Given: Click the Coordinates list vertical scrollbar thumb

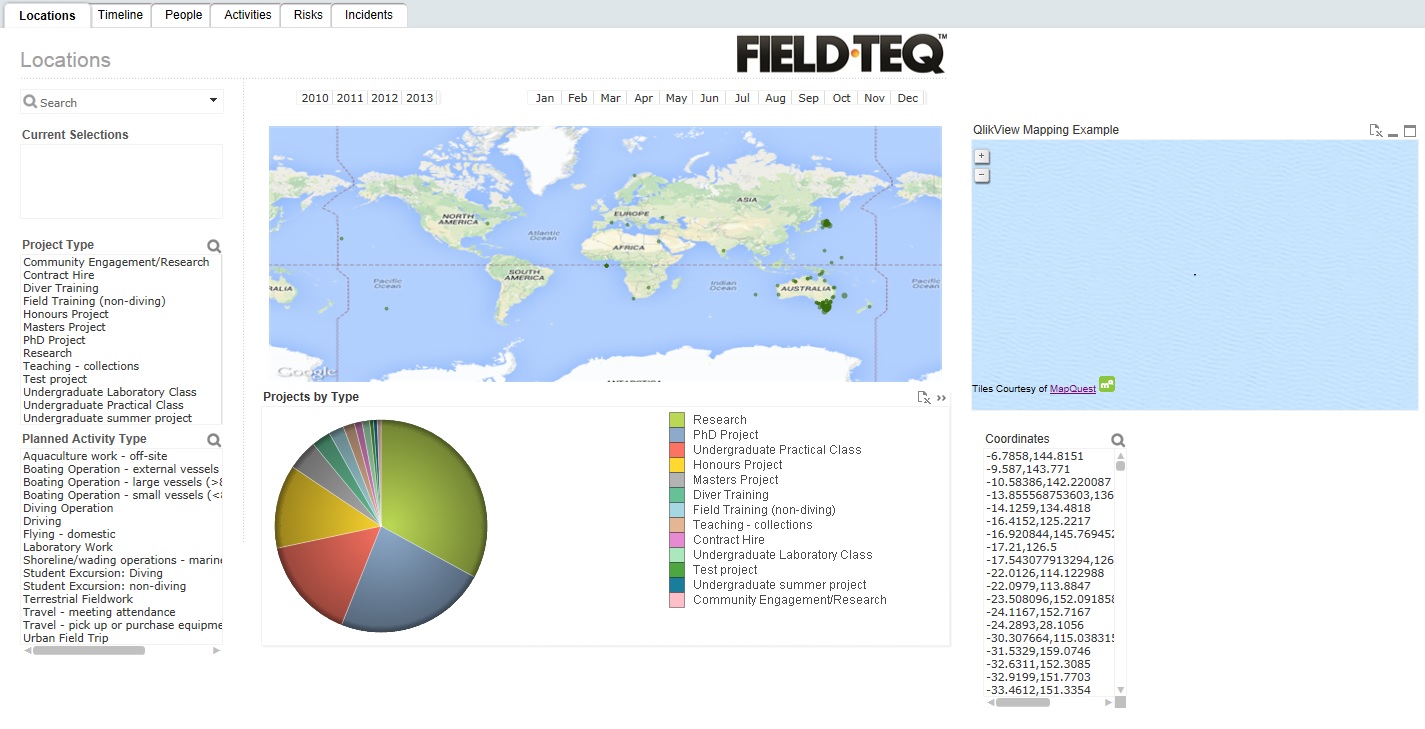Looking at the screenshot, I should pos(1120,465).
